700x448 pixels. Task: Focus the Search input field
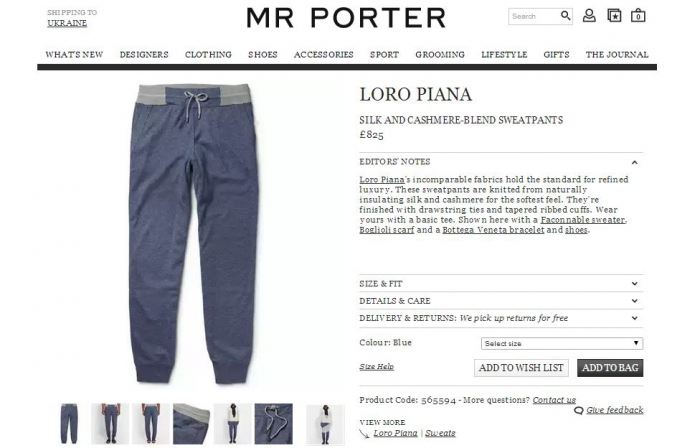click(534, 16)
